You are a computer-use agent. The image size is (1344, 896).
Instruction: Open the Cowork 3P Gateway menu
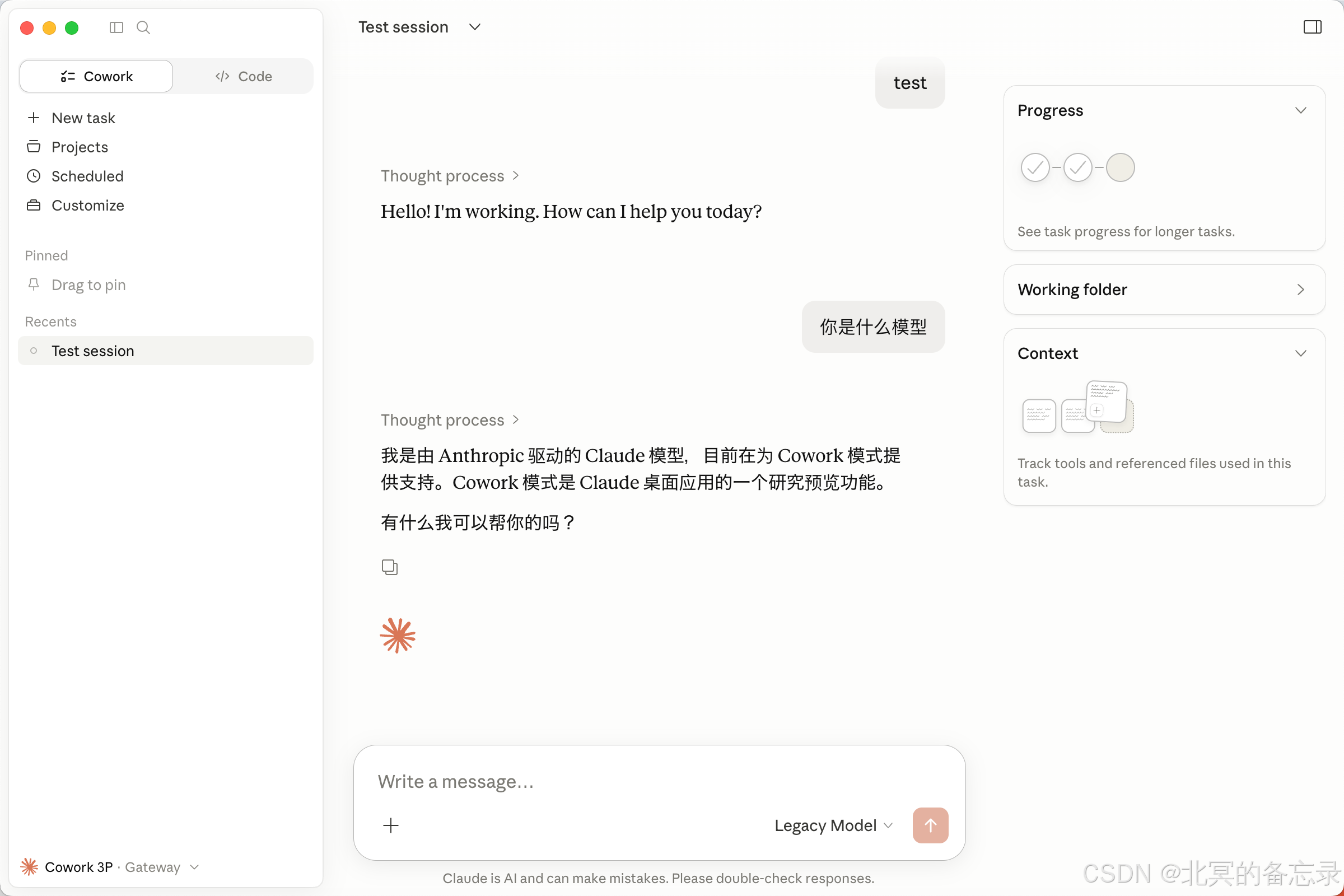[110, 867]
